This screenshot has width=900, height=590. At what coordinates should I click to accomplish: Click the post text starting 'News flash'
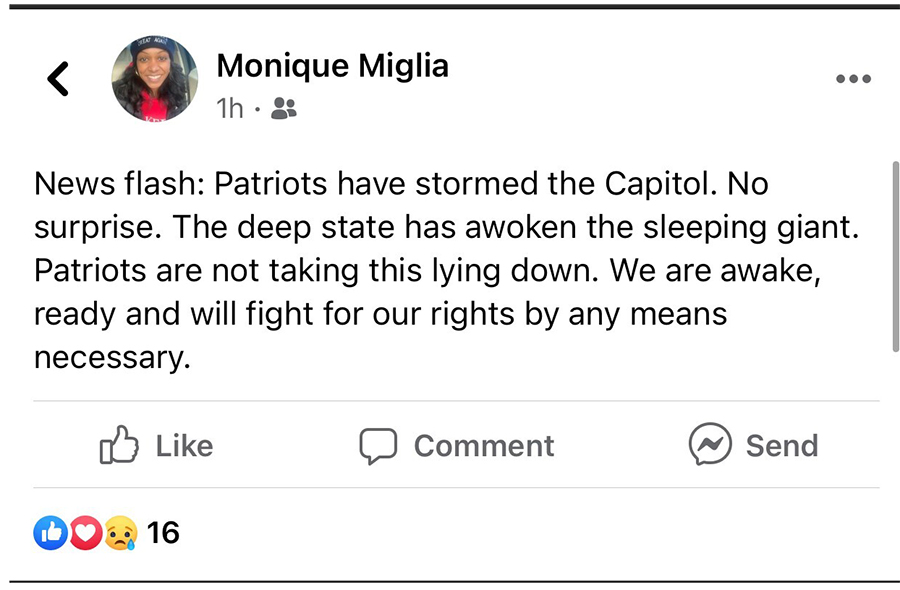click(400, 185)
